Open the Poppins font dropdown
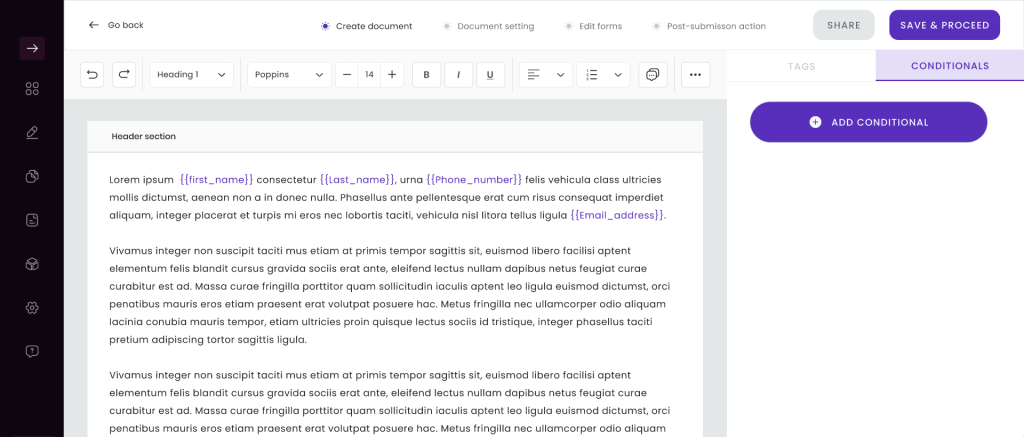Viewport: 1024px width, 437px height. [x=289, y=75]
